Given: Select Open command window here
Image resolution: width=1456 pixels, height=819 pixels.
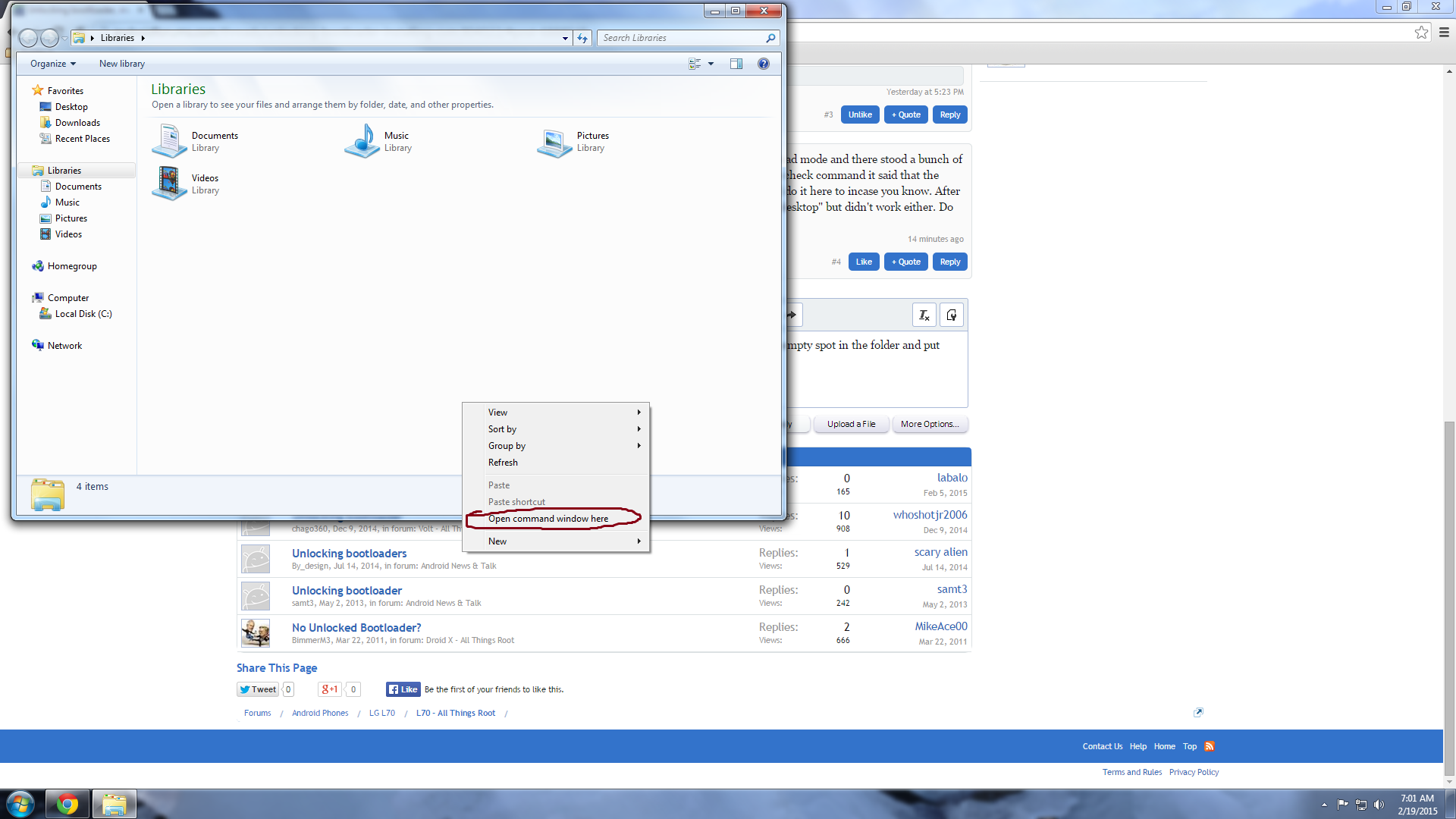Looking at the screenshot, I should (548, 519).
